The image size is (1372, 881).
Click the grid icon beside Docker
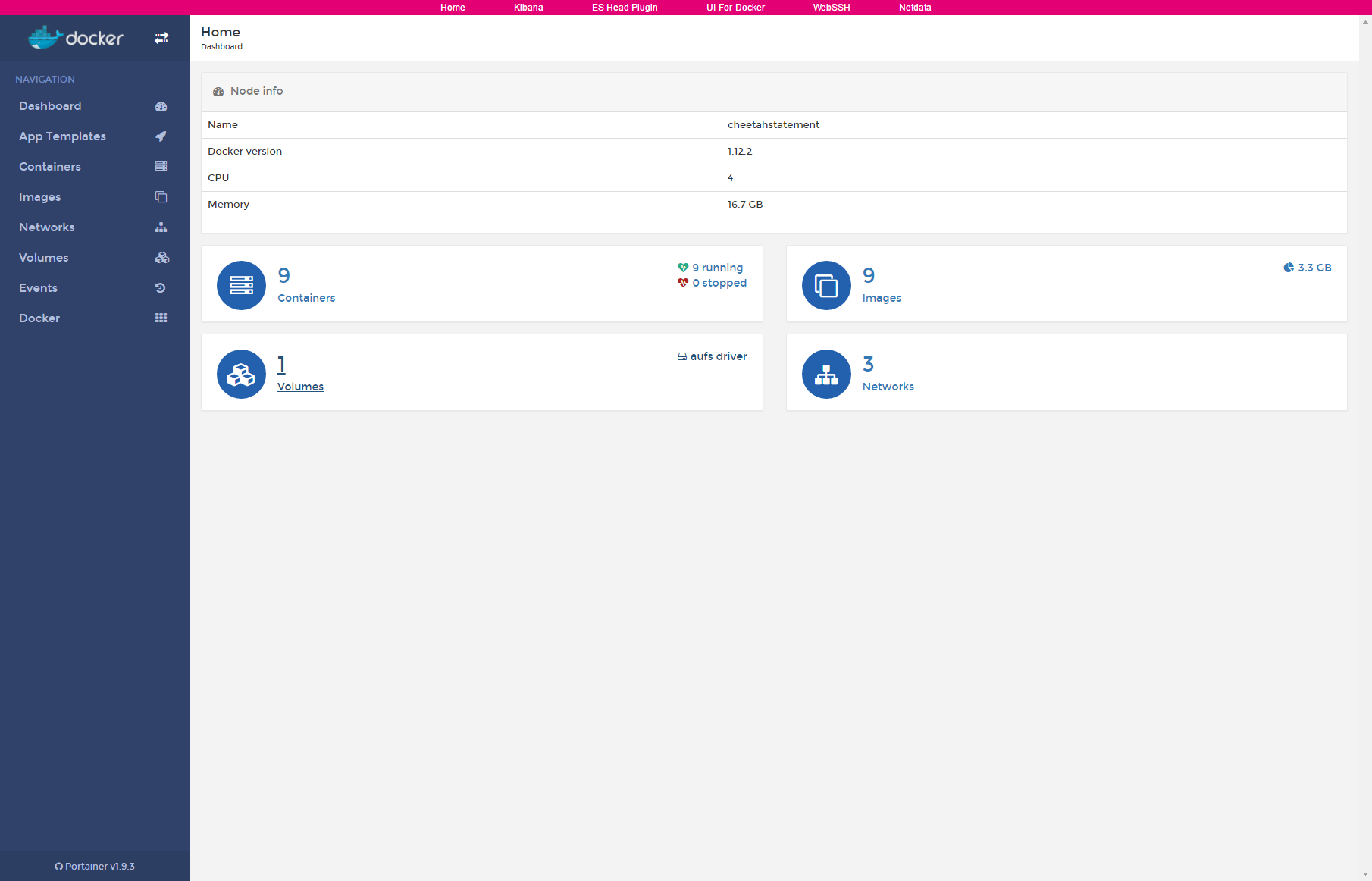(x=161, y=318)
